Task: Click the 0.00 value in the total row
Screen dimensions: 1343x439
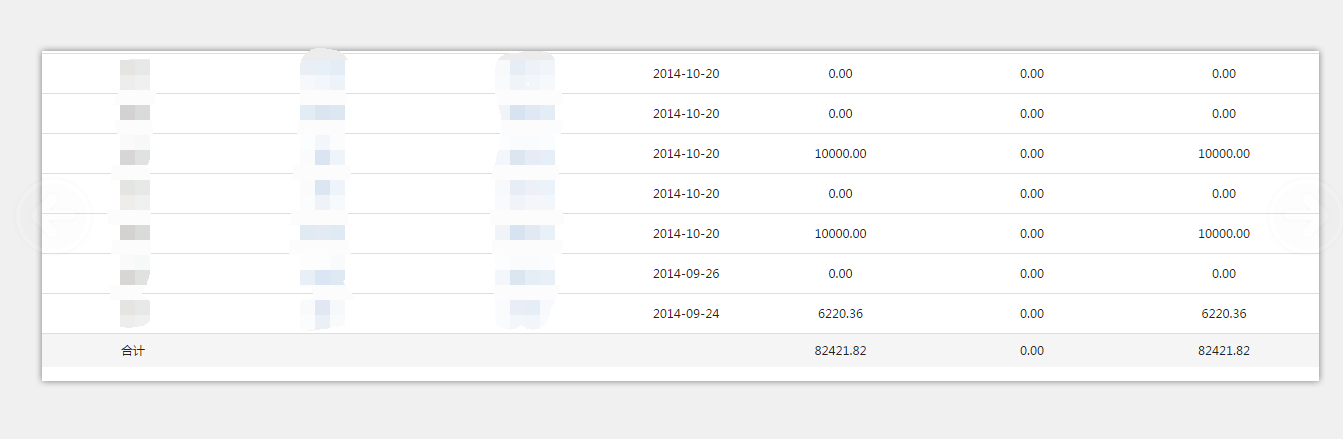Action: (1032, 351)
